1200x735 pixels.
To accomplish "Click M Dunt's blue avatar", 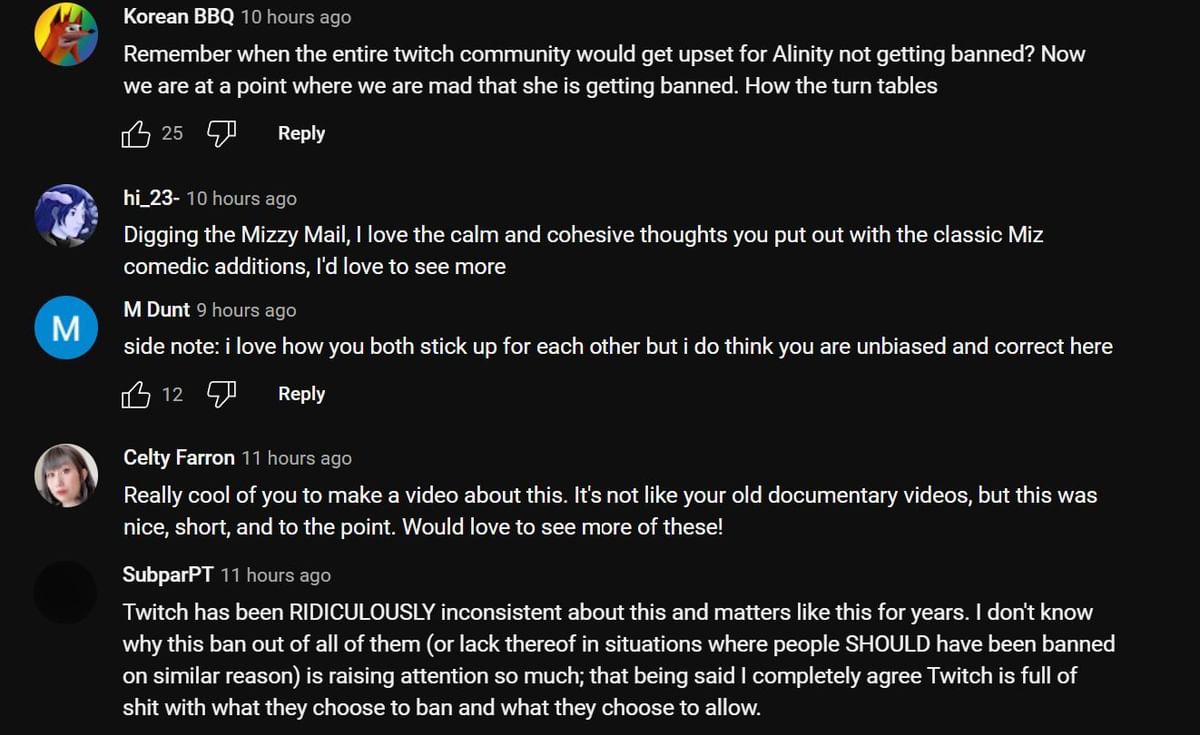I will (66, 327).
